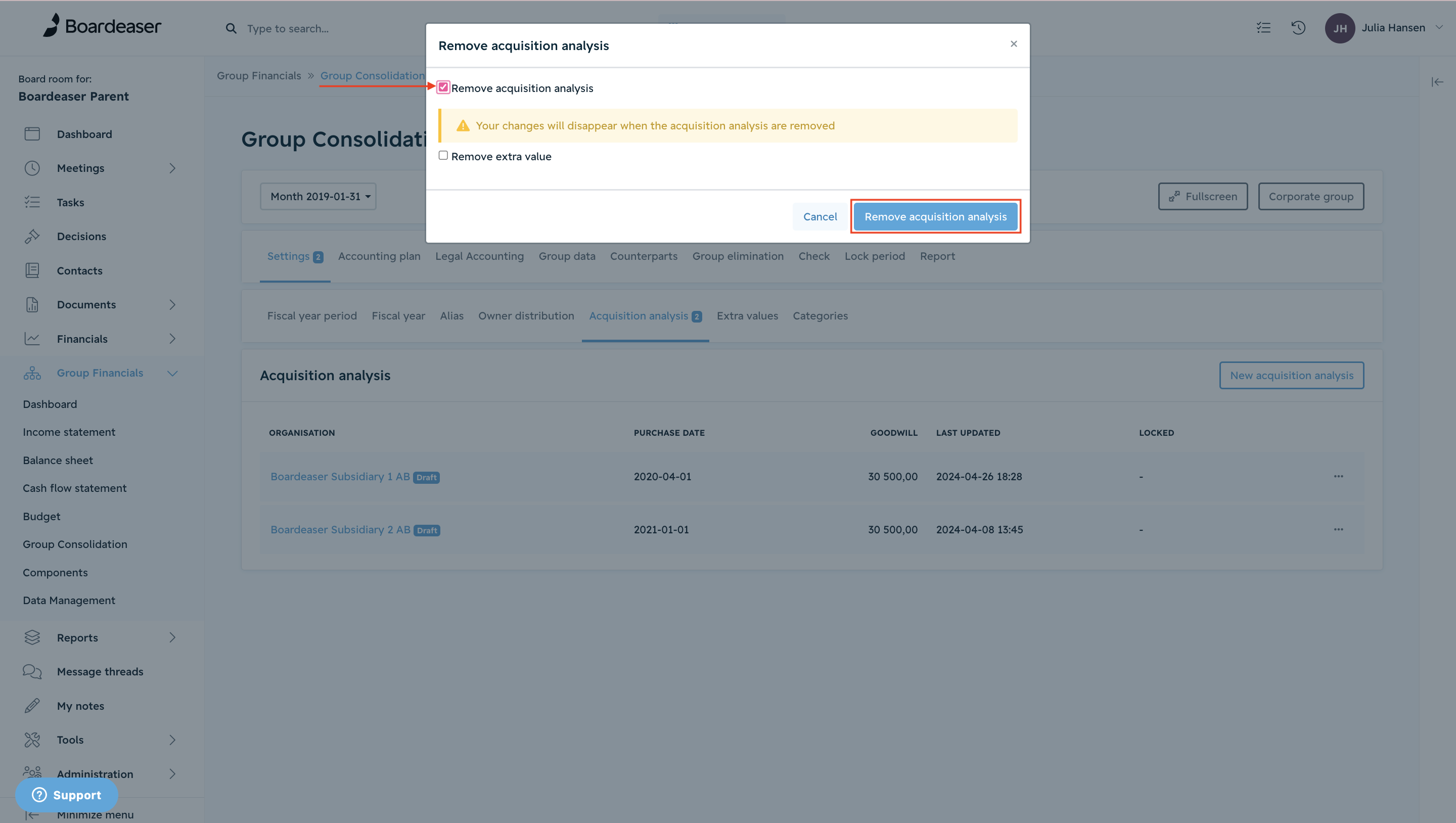Expand the Tools submenu chevron
Screen dimensions: 1456x823
[x=172, y=740]
